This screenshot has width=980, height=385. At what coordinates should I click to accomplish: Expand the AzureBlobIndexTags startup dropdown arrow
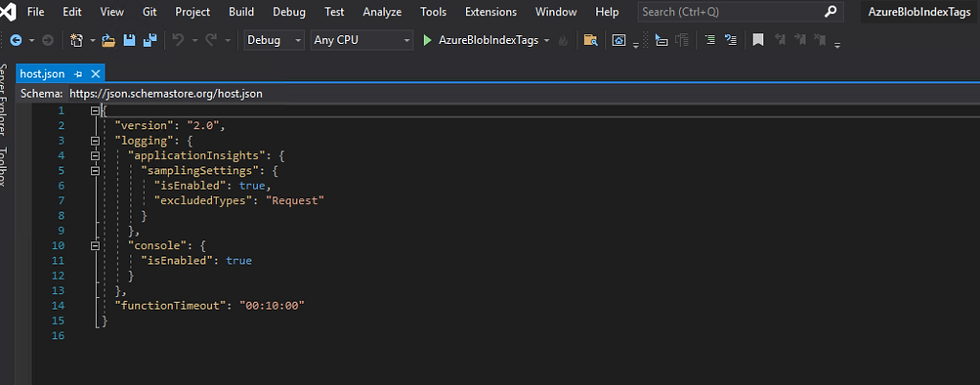point(547,40)
